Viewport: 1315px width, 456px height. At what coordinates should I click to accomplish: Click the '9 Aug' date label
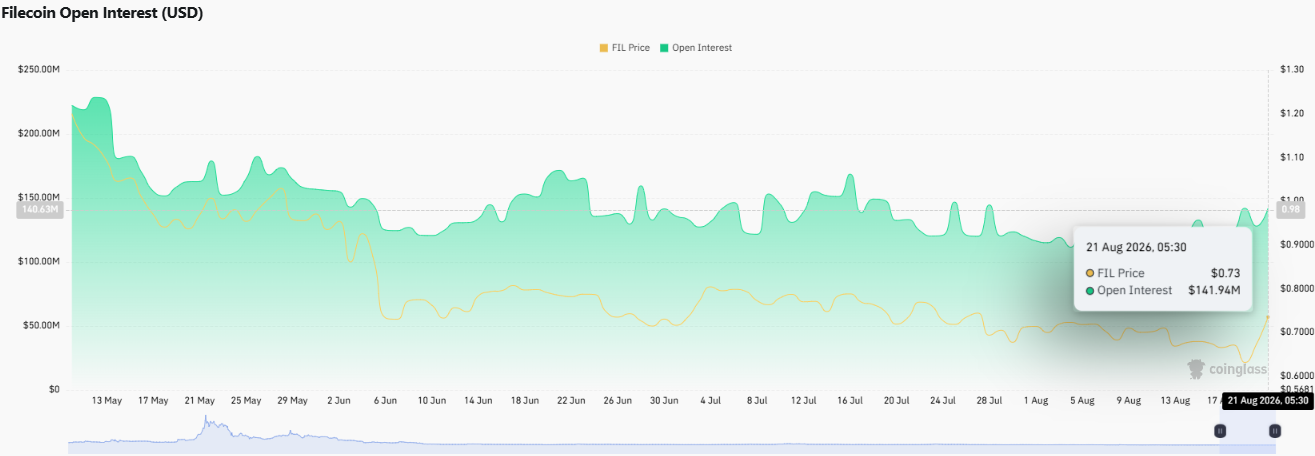point(1128,400)
